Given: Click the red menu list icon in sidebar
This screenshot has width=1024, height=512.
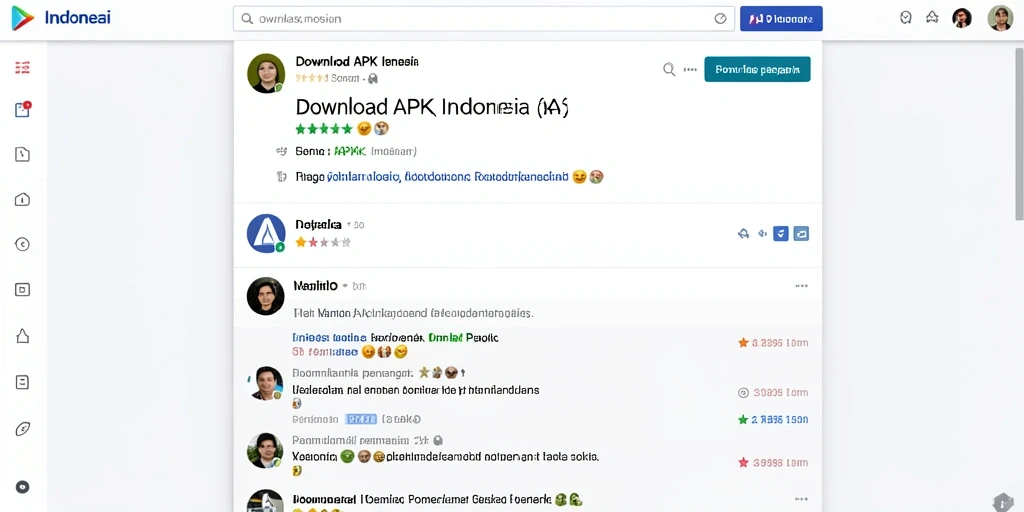Looking at the screenshot, I should pyautogui.click(x=23, y=67).
